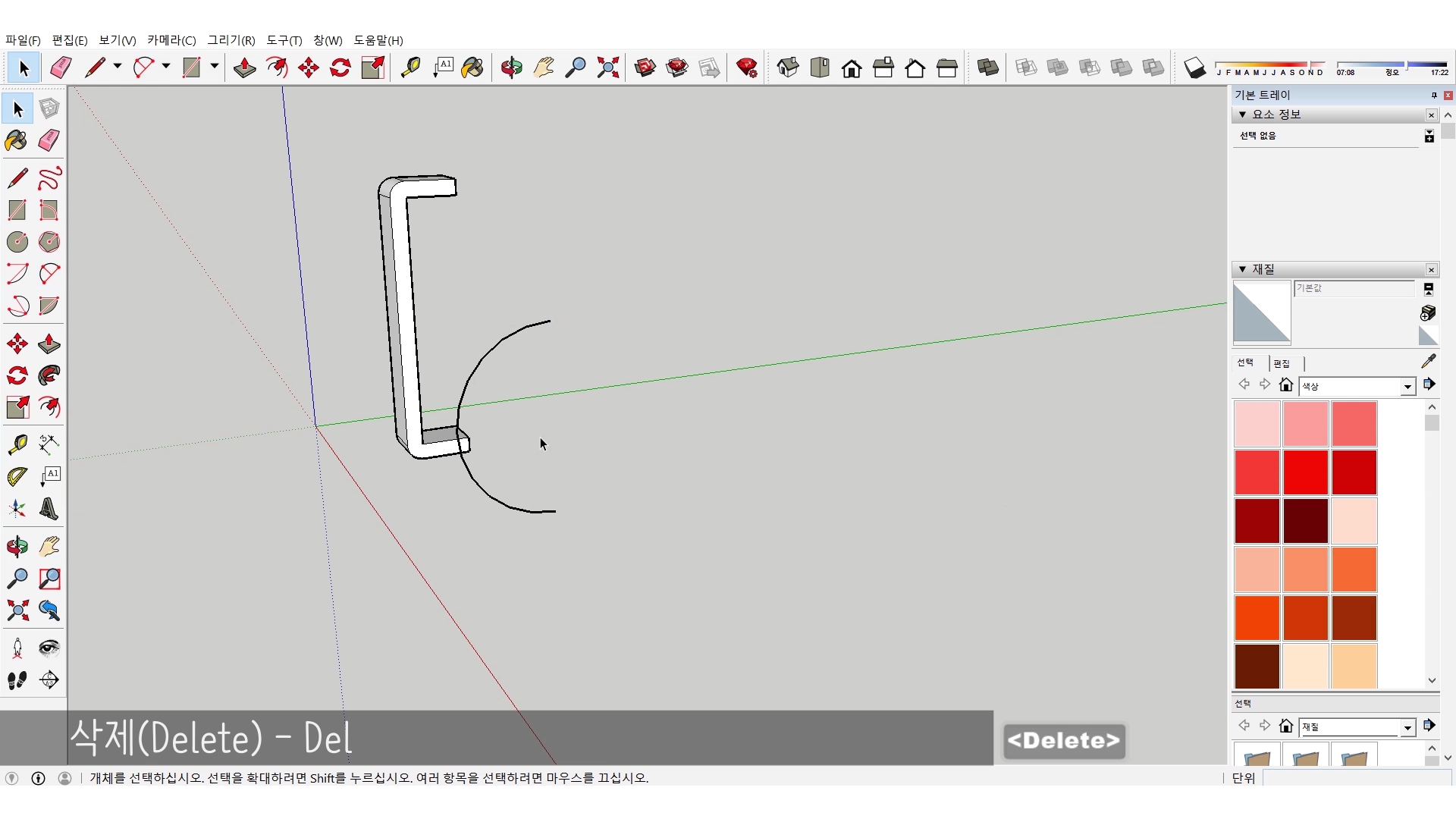Open the 색상 material library dropdown

pos(1407,387)
